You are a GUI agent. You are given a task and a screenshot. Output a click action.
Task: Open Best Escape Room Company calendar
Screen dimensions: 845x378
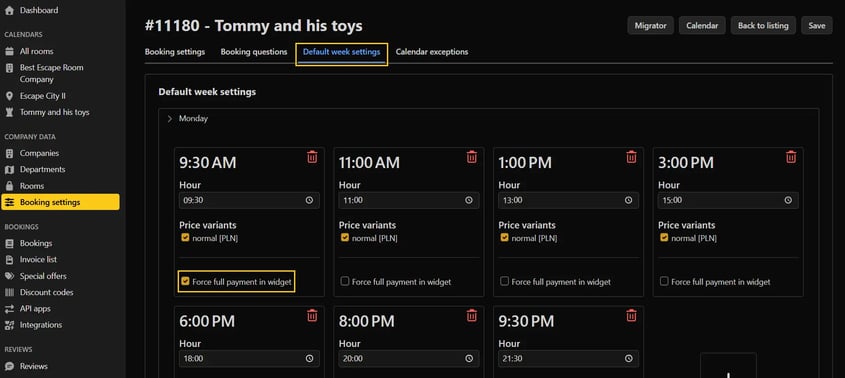click(x=51, y=73)
